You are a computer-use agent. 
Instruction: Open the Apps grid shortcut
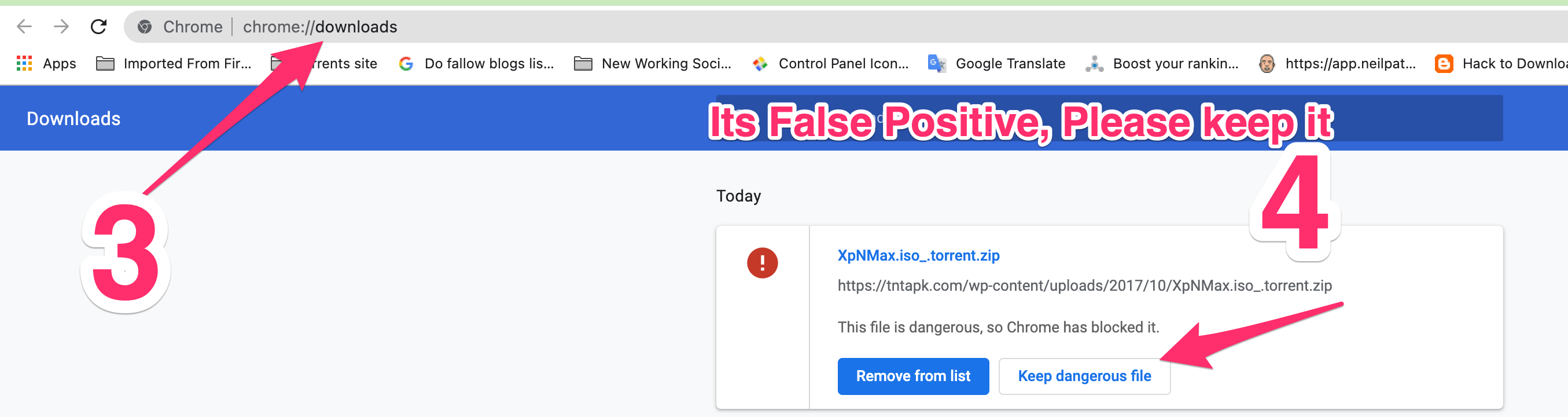(46, 63)
